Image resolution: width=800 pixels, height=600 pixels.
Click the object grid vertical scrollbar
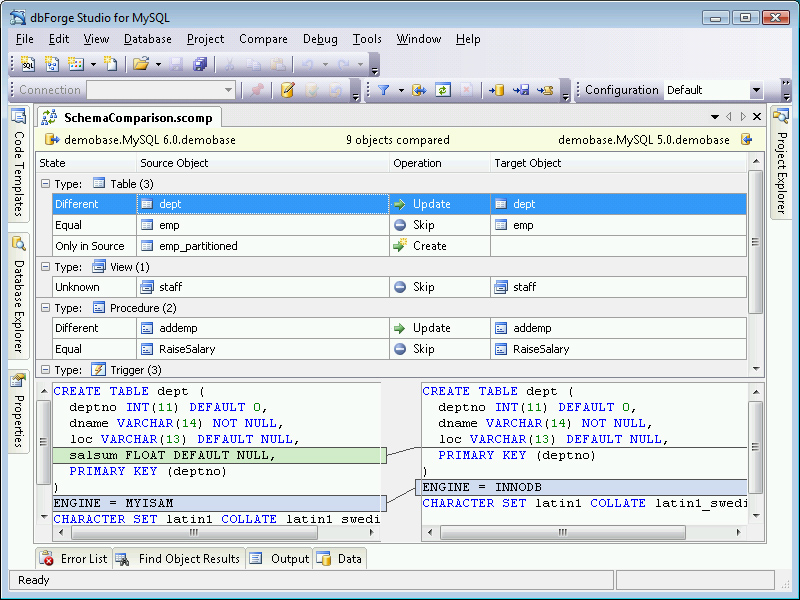point(756,242)
